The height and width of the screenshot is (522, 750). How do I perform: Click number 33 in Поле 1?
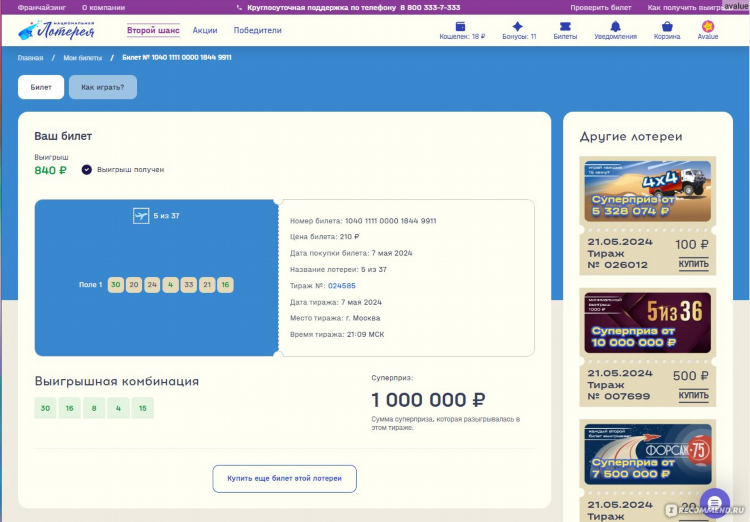coord(189,285)
